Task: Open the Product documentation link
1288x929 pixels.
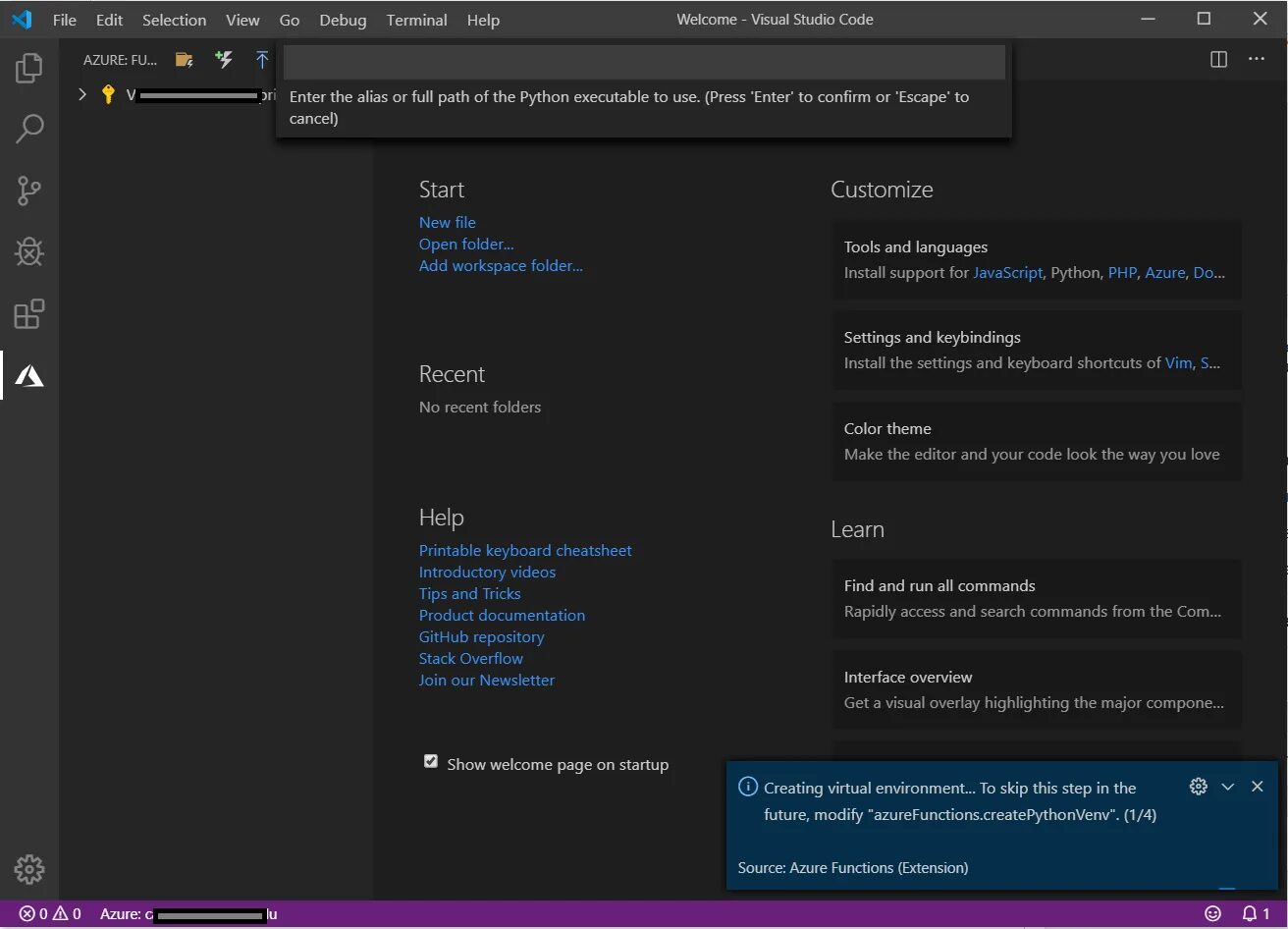Action: (x=502, y=616)
